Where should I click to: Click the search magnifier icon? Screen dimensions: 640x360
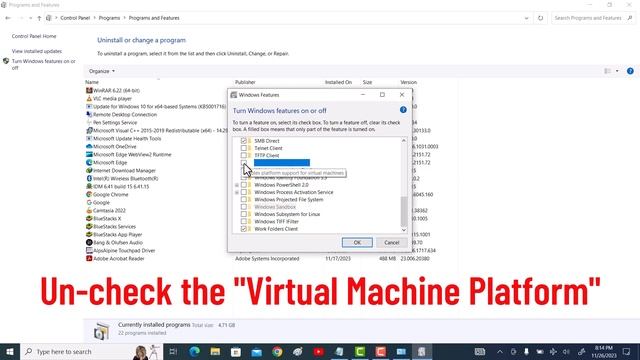coord(630,18)
